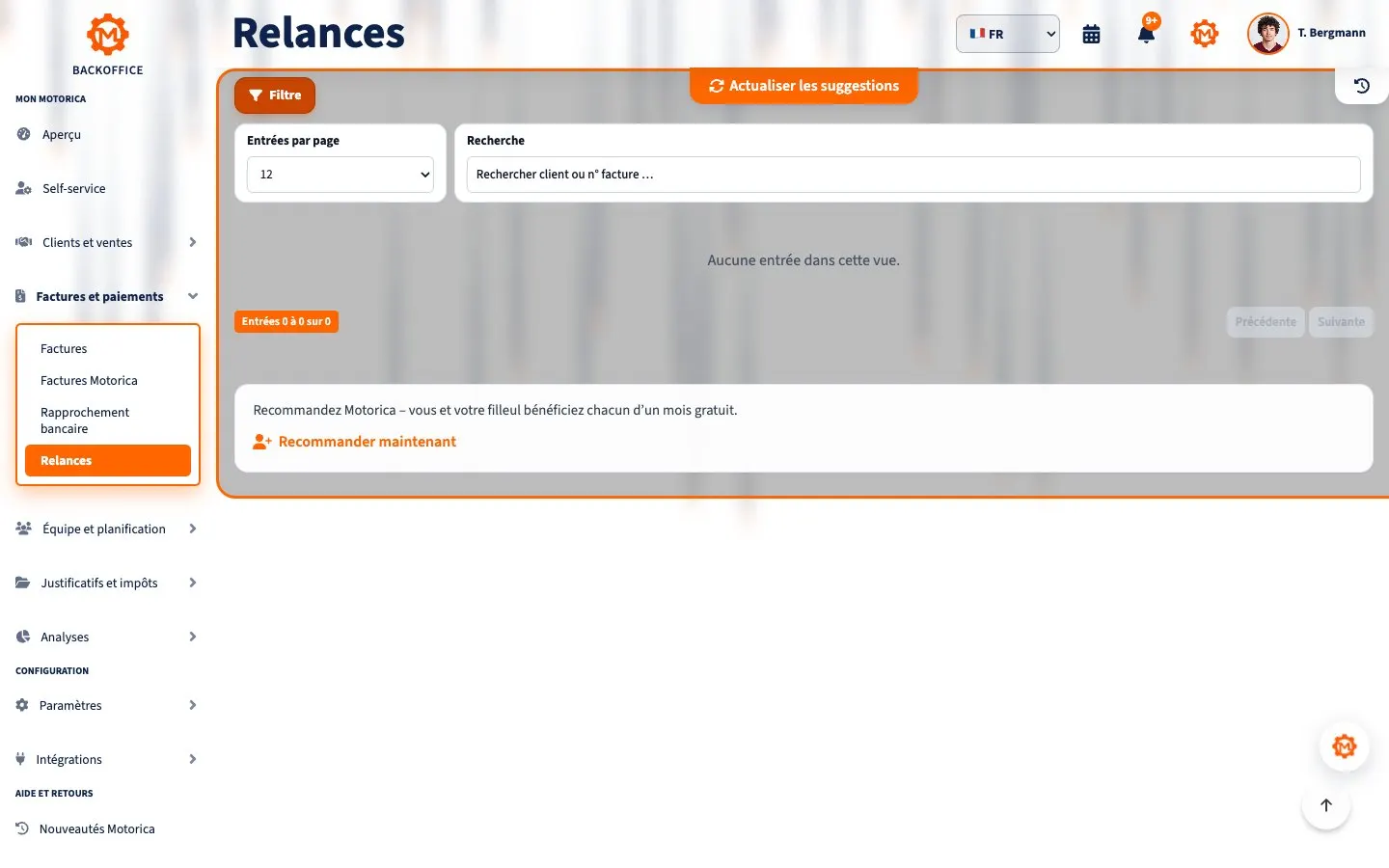Expand Équipe et planification chevron
1389x868 pixels.
[193, 529]
